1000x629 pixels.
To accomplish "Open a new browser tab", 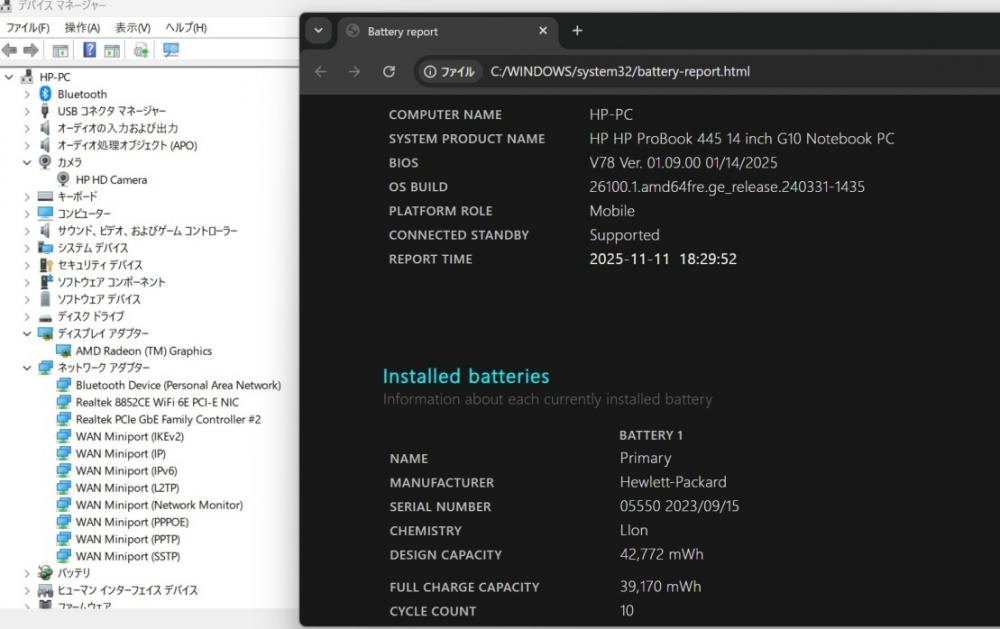I will 577,31.
